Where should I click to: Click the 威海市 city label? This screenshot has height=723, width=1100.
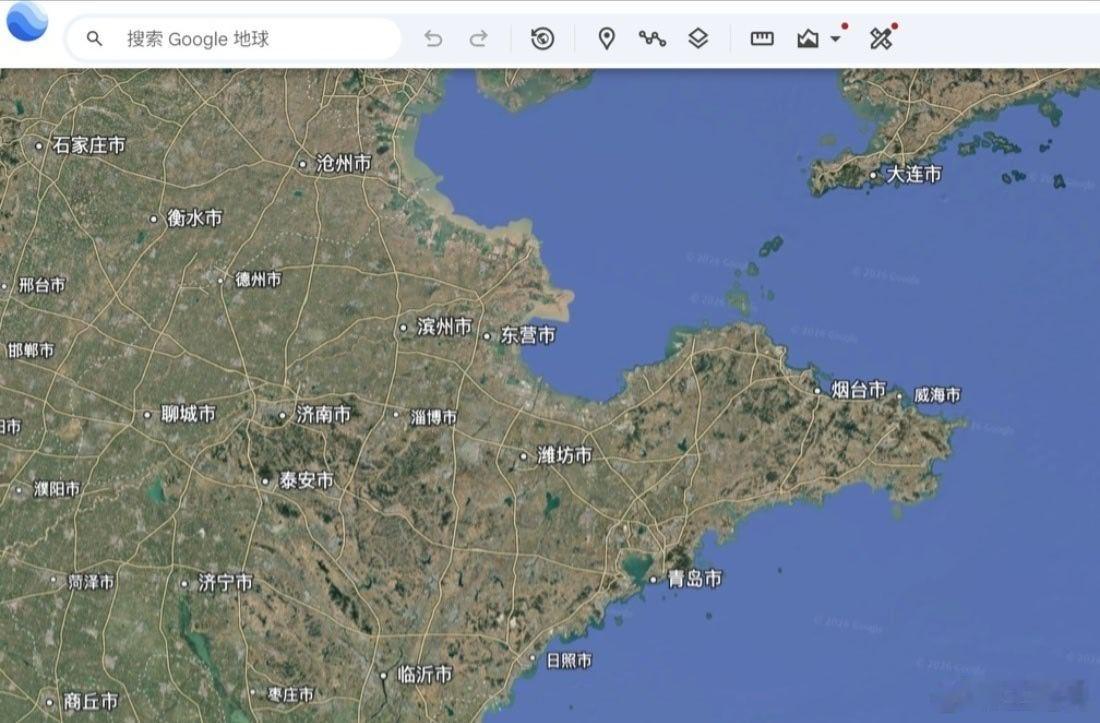pos(937,395)
